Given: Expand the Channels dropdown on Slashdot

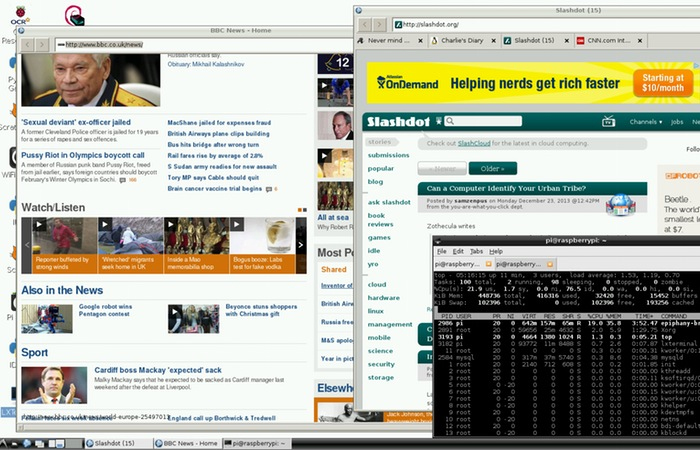Looking at the screenshot, I should pos(646,122).
